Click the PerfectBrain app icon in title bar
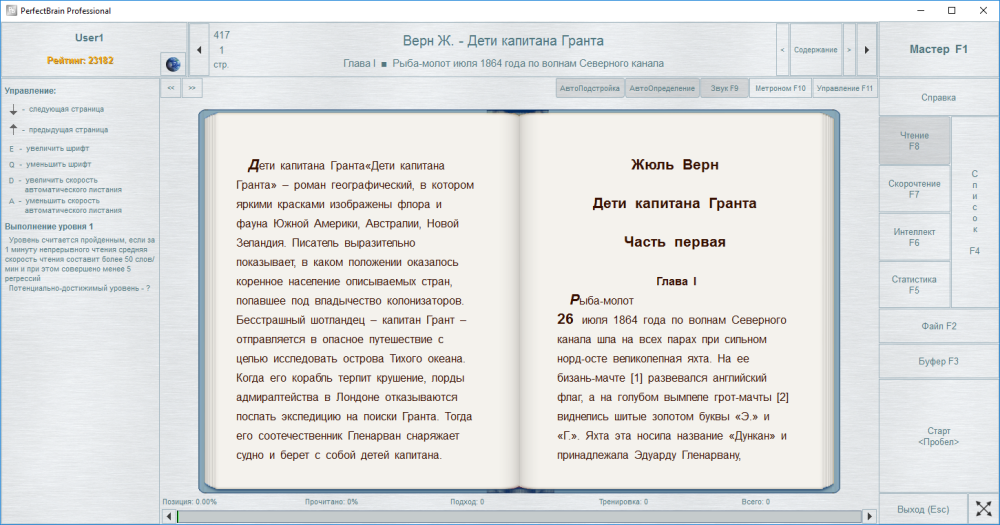 (11, 11)
